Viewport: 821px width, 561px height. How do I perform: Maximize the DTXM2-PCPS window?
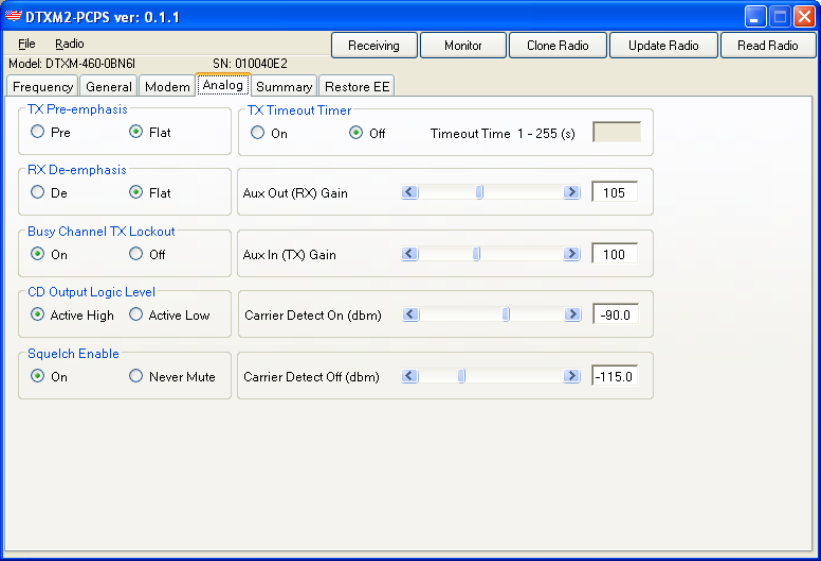click(x=780, y=16)
